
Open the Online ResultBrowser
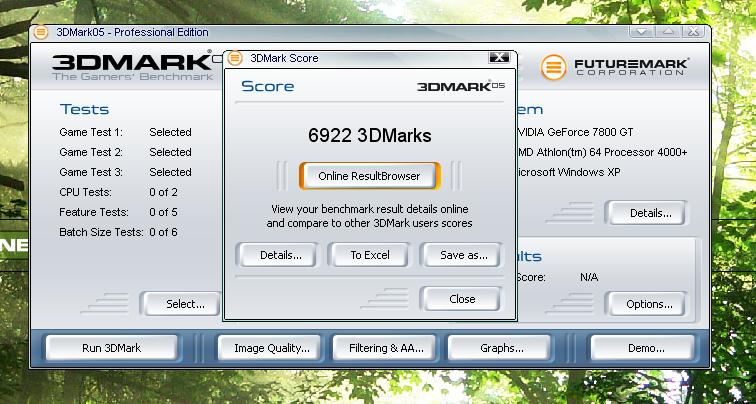tap(369, 176)
